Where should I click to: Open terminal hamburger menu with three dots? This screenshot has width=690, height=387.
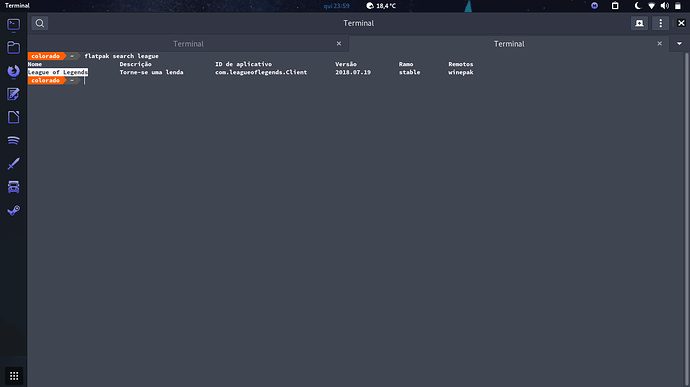(661, 23)
